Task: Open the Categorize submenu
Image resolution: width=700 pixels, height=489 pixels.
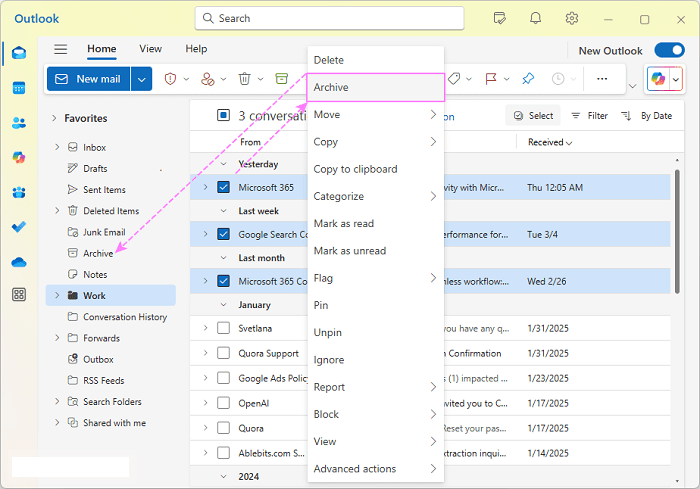Action: click(375, 196)
